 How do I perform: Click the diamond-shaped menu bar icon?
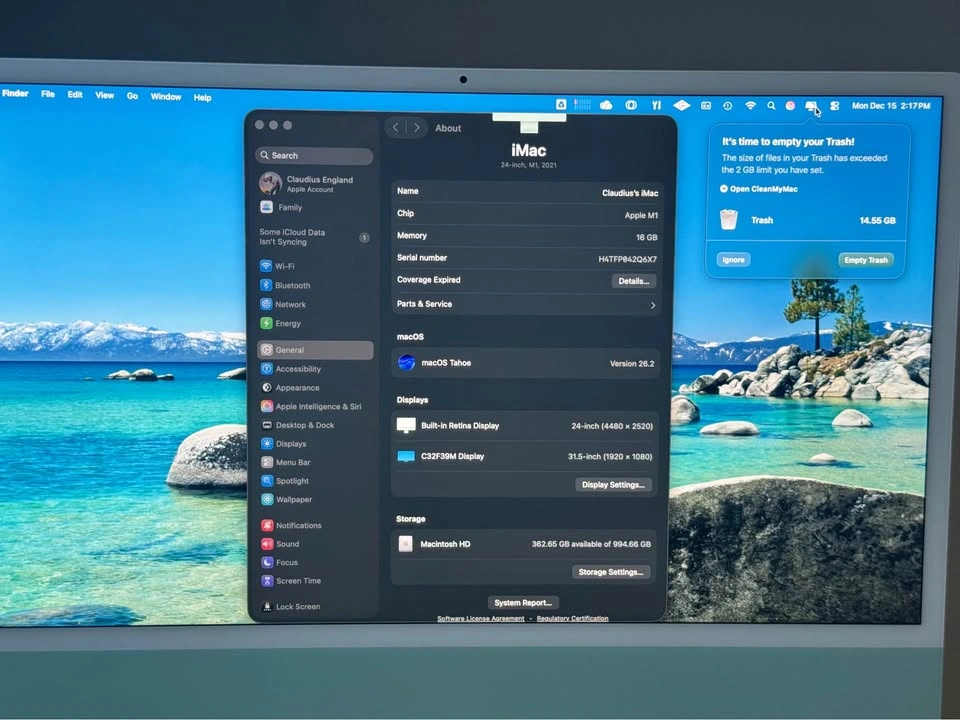pyautogui.click(x=681, y=105)
